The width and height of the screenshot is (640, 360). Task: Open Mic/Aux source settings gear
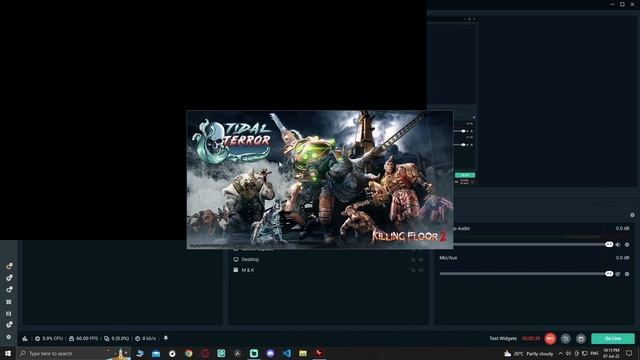coord(627,274)
